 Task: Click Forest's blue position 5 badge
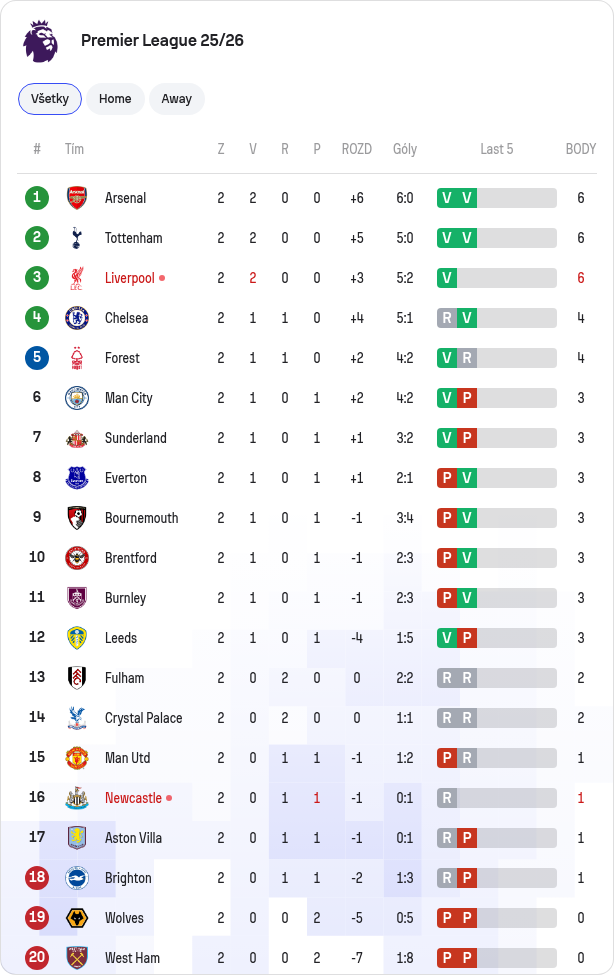37,358
